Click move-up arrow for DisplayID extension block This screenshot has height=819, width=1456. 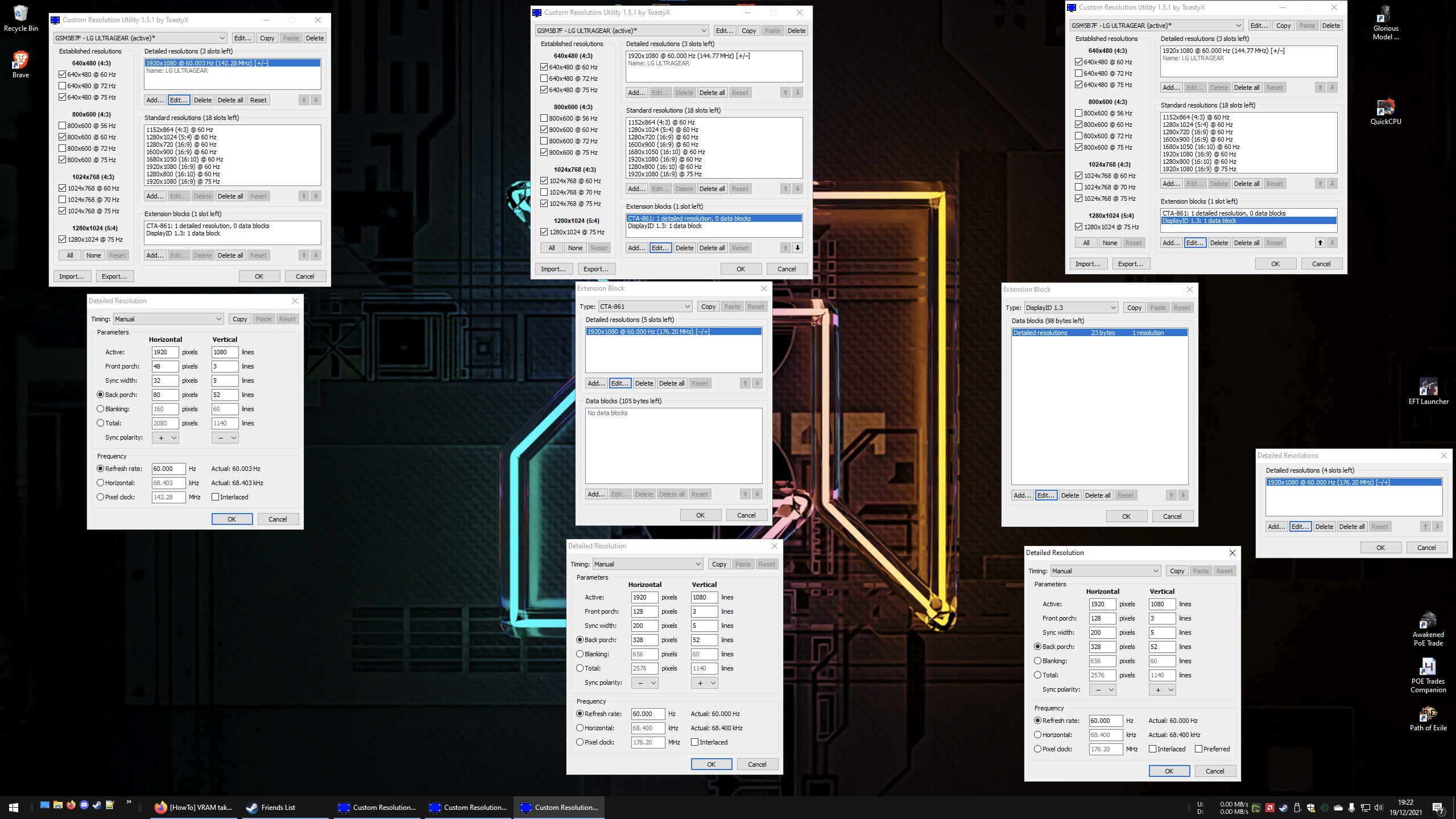[x=1320, y=243]
